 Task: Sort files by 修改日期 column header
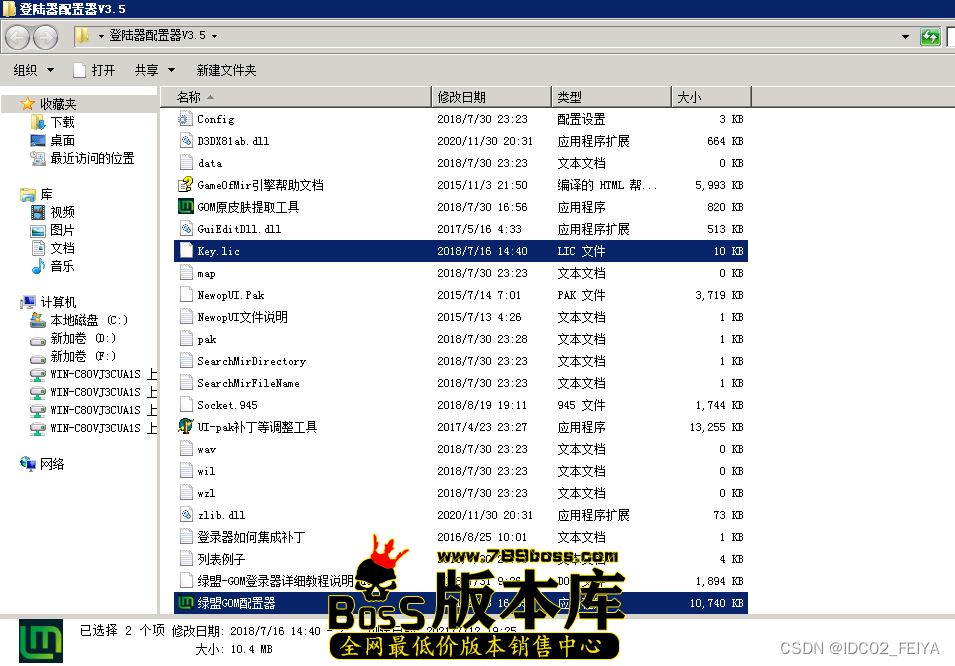pyautogui.click(x=461, y=97)
